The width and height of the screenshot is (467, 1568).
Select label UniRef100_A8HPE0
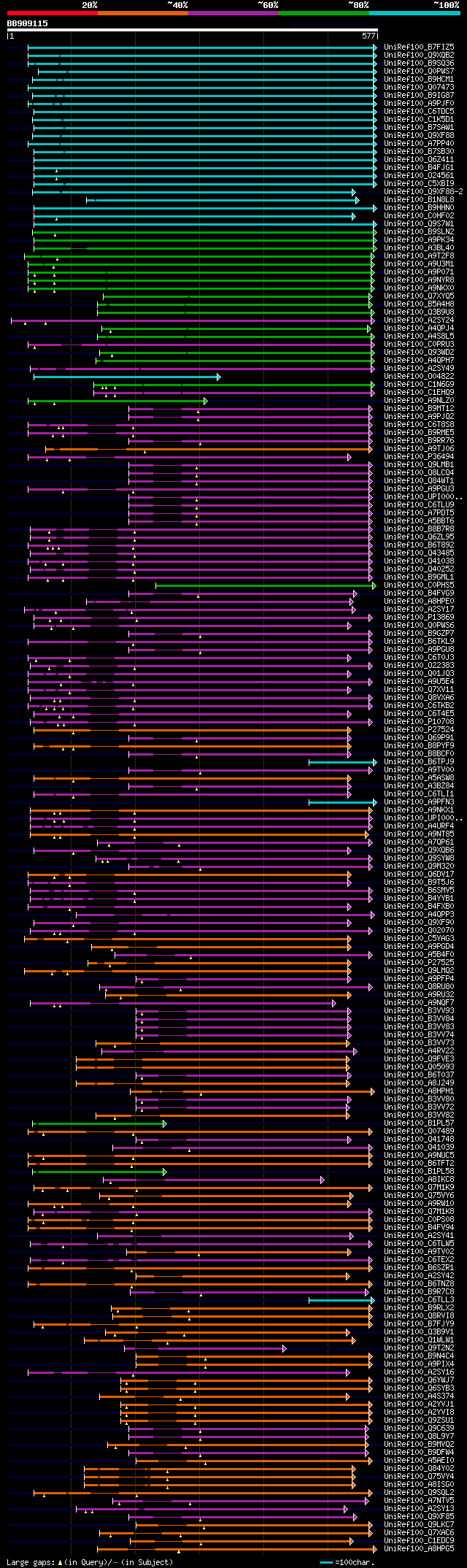pos(419,601)
